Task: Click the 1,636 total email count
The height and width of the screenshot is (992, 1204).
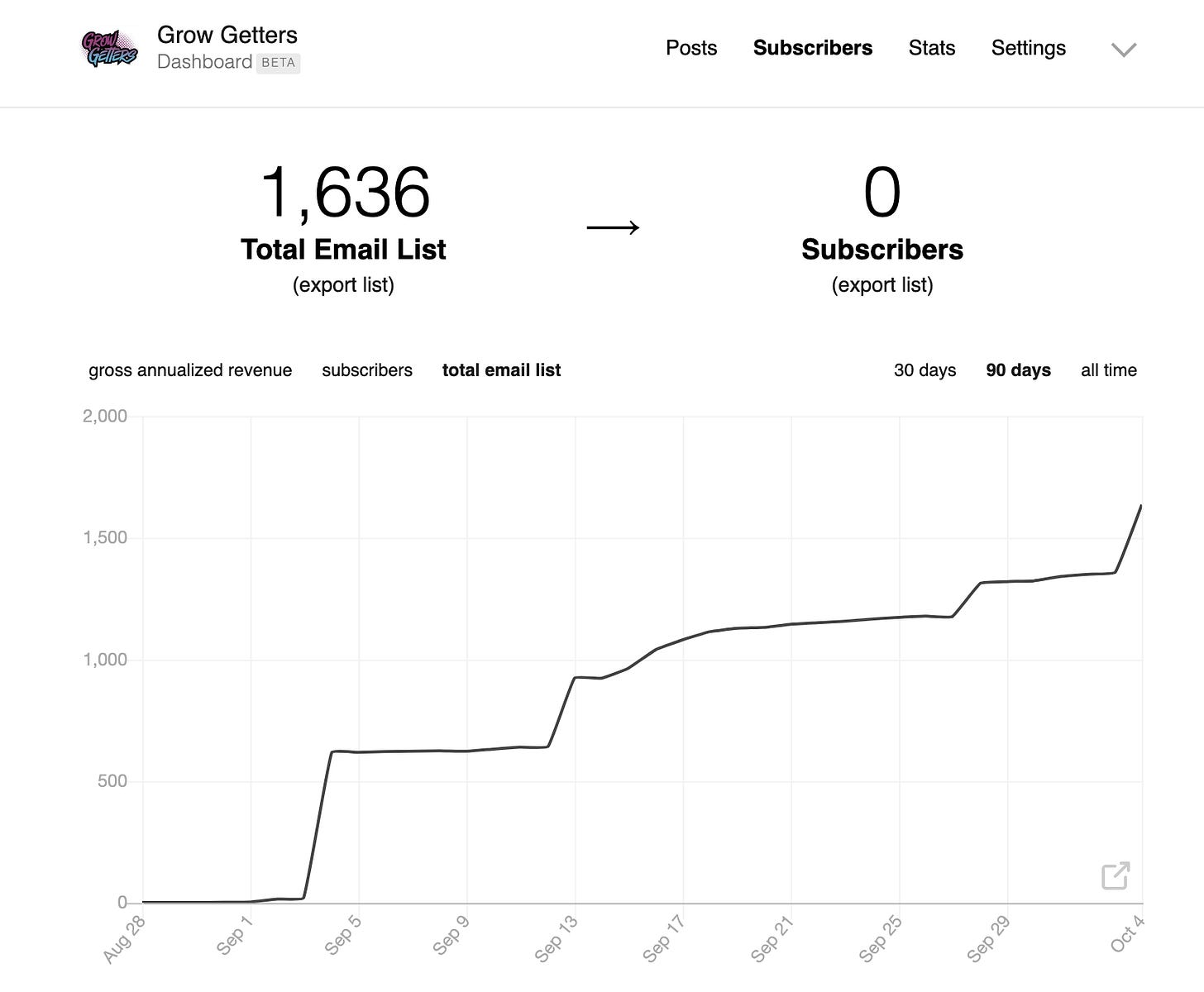Action: click(x=345, y=193)
